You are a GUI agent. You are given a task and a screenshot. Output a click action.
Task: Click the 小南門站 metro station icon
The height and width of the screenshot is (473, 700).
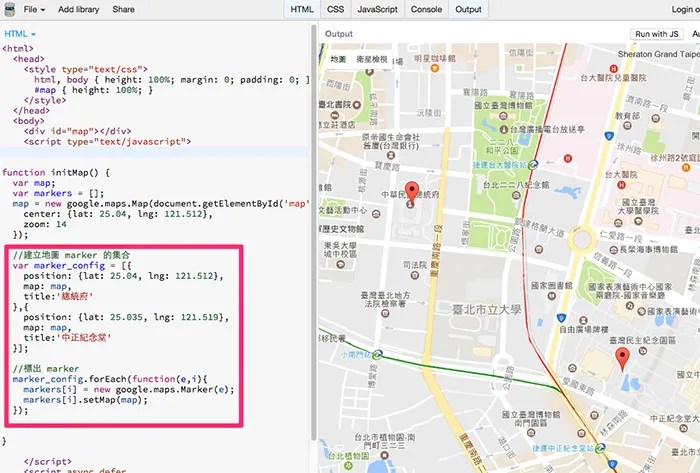click(x=377, y=355)
